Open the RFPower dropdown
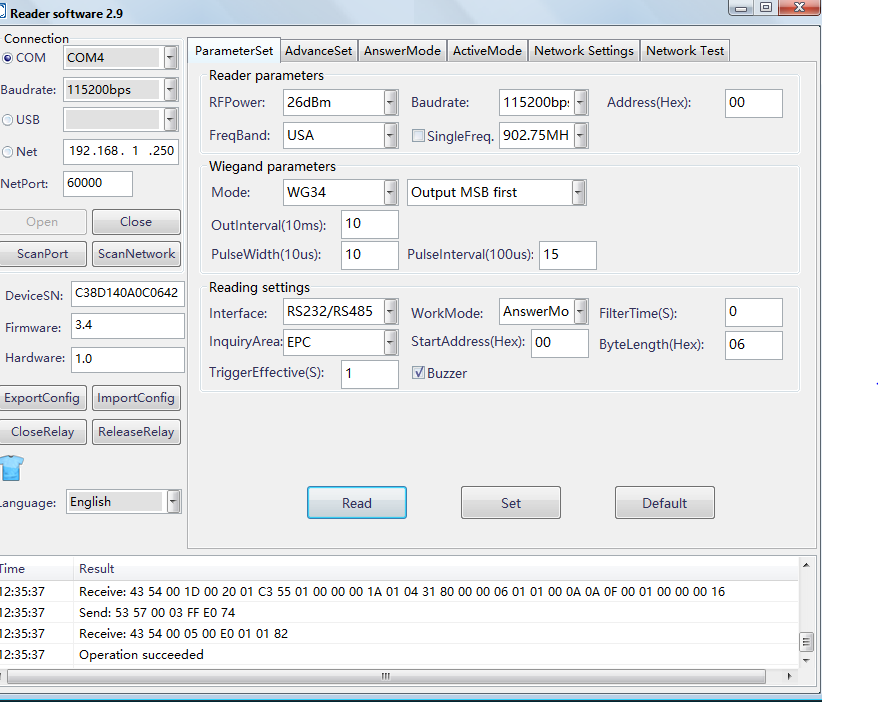 [x=392, y=101]
